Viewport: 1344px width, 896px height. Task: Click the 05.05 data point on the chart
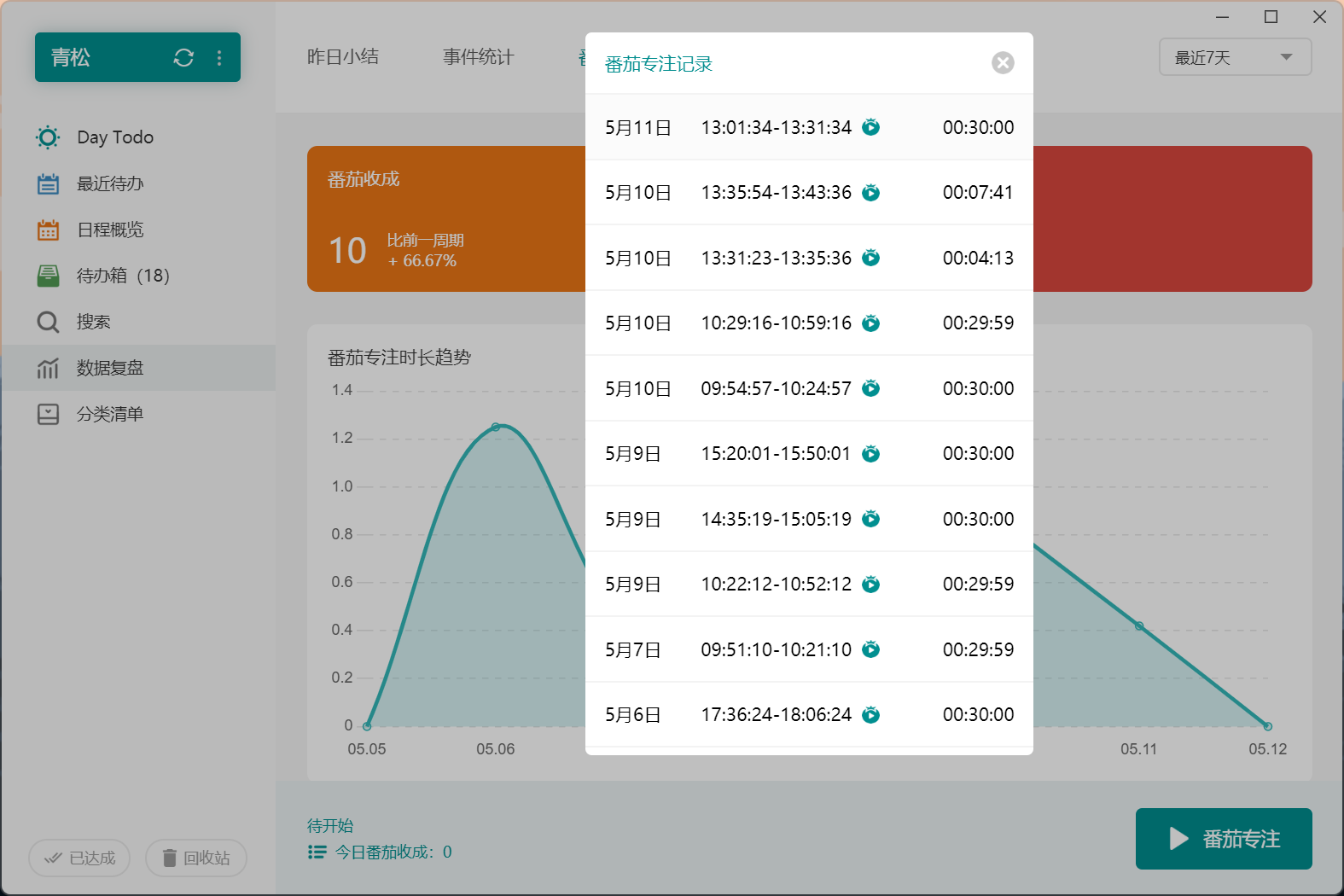367,726
